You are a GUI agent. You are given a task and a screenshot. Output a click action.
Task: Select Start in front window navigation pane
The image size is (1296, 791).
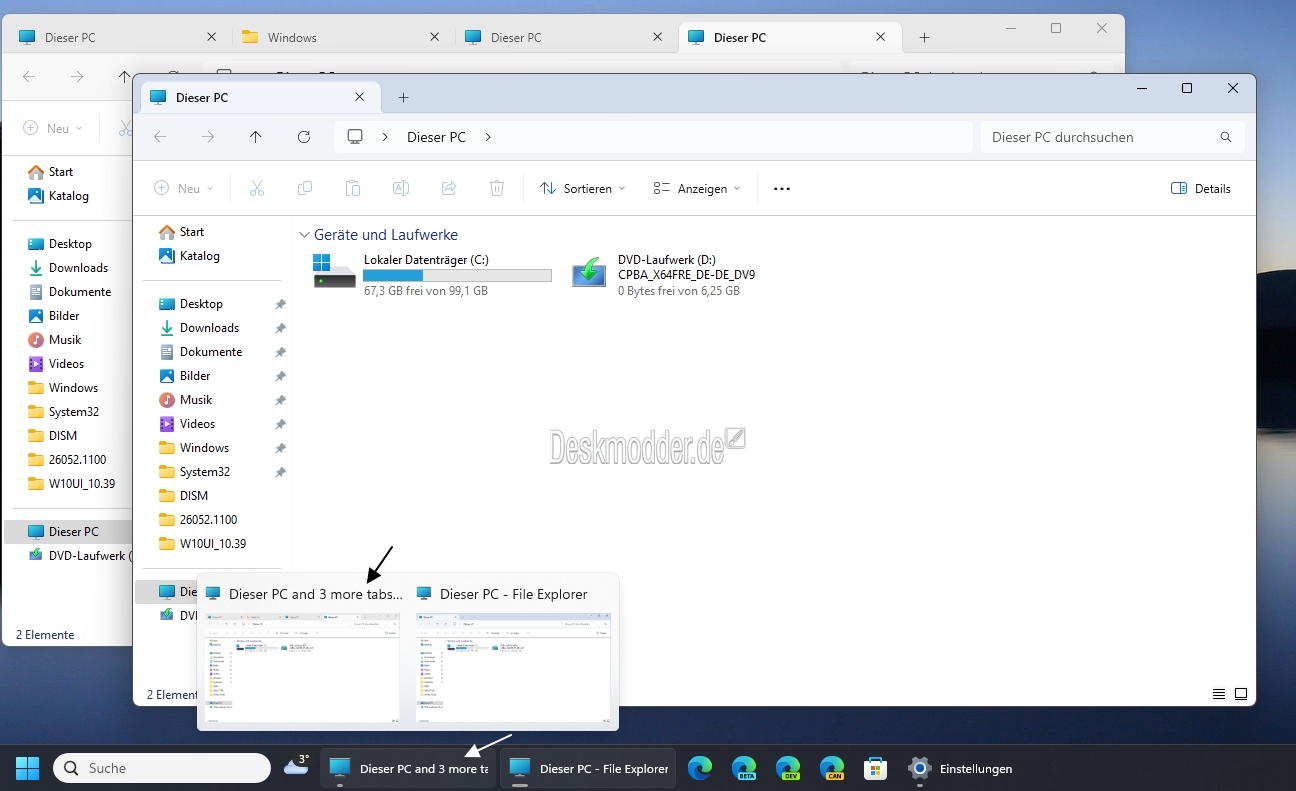[x=181, y=231]
